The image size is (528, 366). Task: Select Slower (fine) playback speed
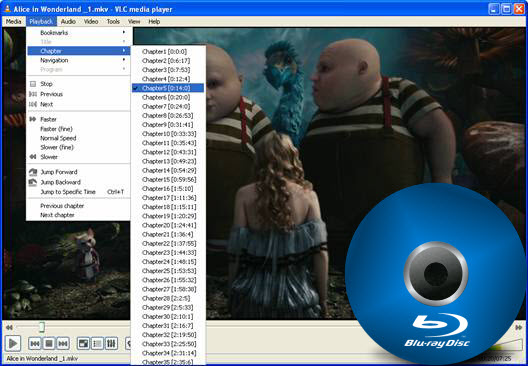tap(79, 147)
